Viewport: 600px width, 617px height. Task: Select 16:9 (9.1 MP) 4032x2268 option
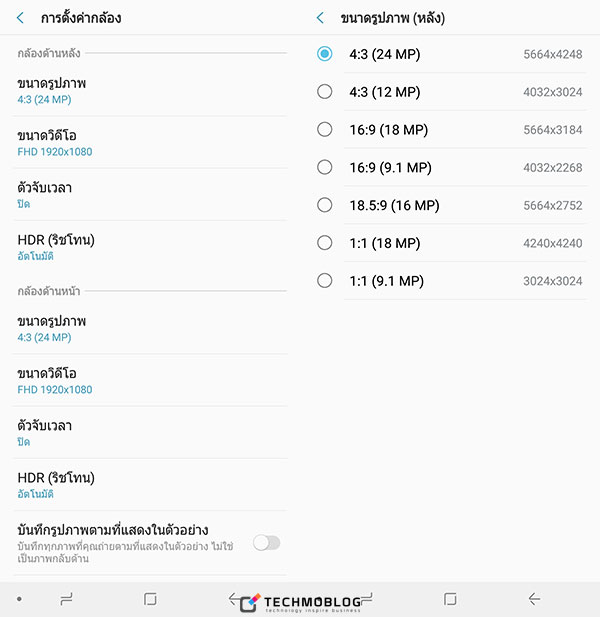point(451,167)
